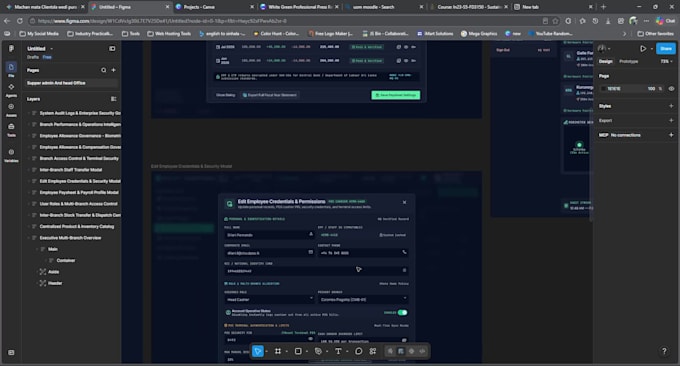Select the Frame tool in bottom toolbar

click(278, 351)
